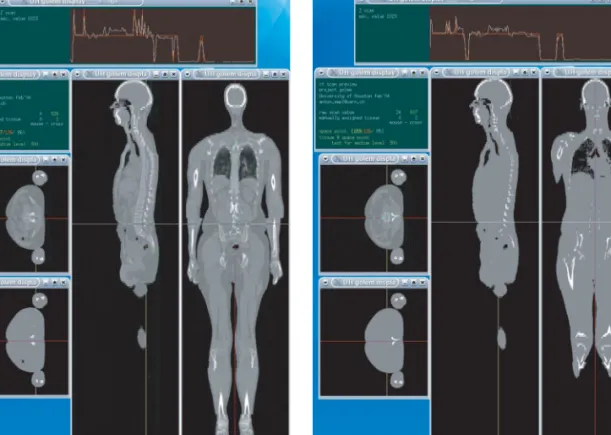Minimize the teal info window in left screenshot

46,74
